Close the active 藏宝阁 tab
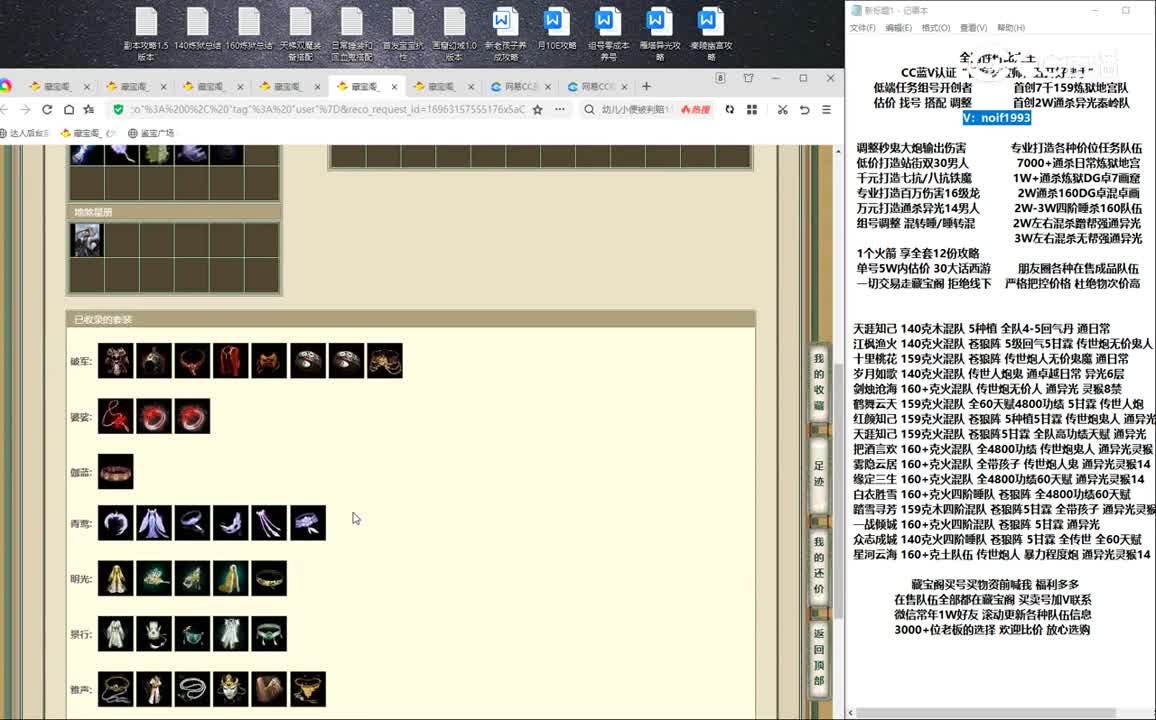 pos(394,86)
